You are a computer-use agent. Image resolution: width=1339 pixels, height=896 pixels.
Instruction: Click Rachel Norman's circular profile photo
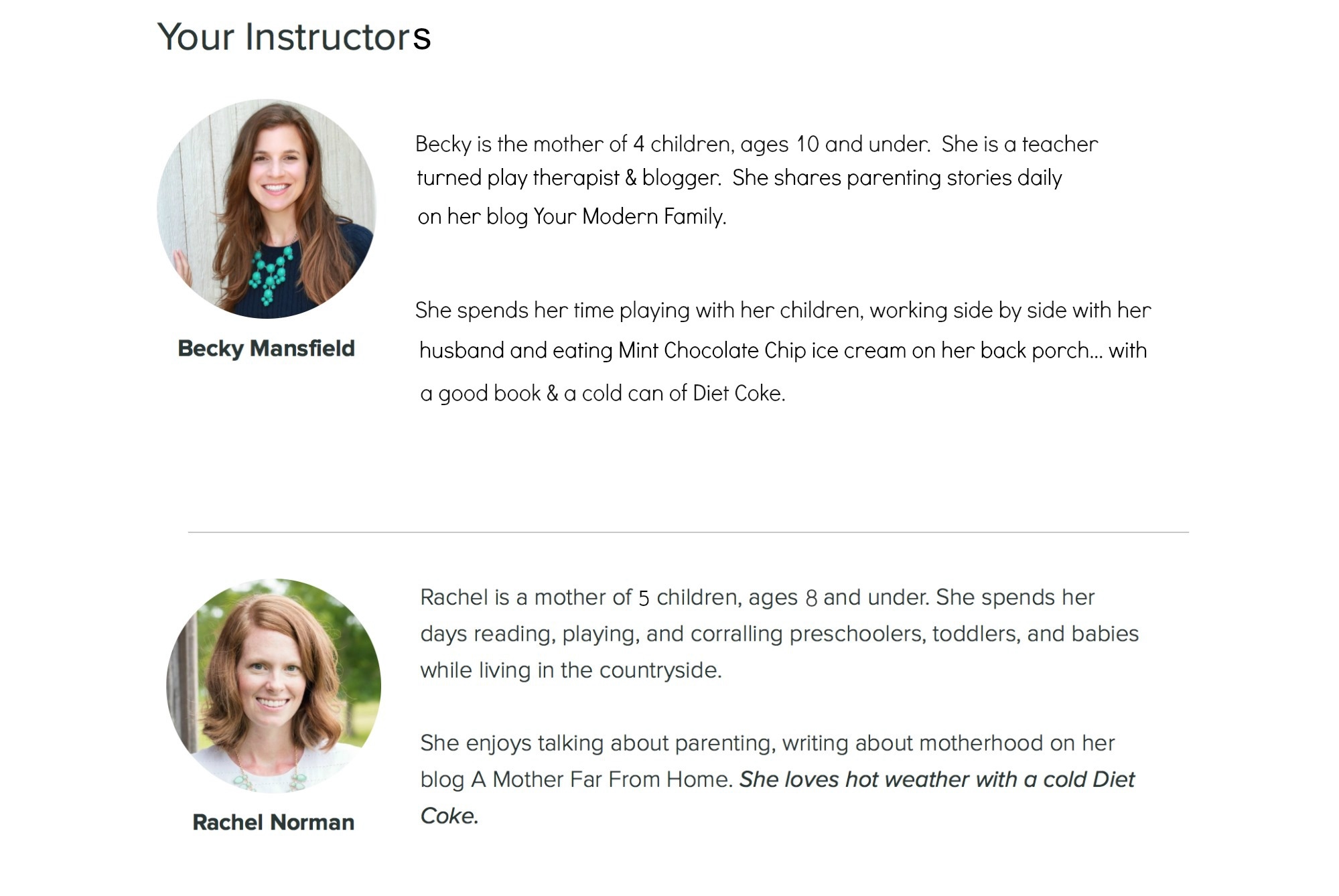[273, 686]
